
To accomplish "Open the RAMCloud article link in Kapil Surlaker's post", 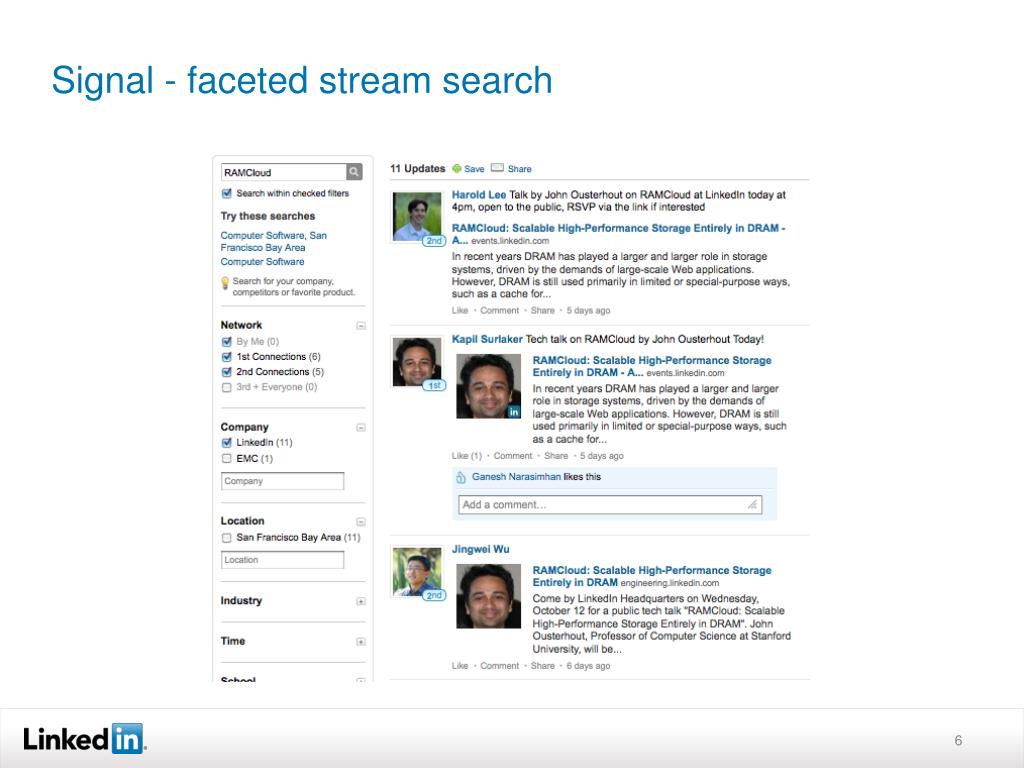I will pyautogui.click(x=652, y=366).
